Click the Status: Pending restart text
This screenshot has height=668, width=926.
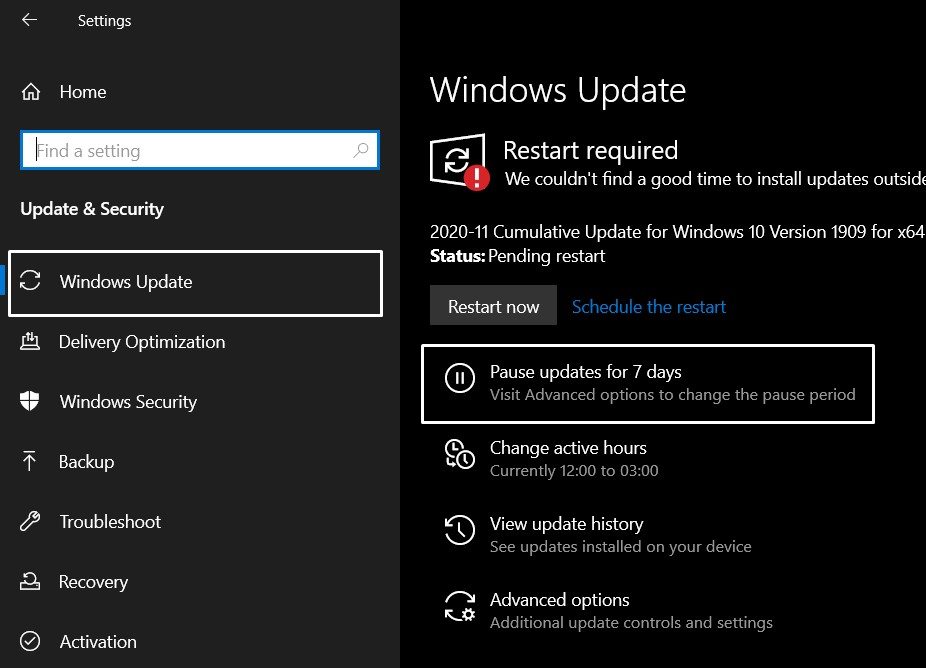tap(517, 256)
